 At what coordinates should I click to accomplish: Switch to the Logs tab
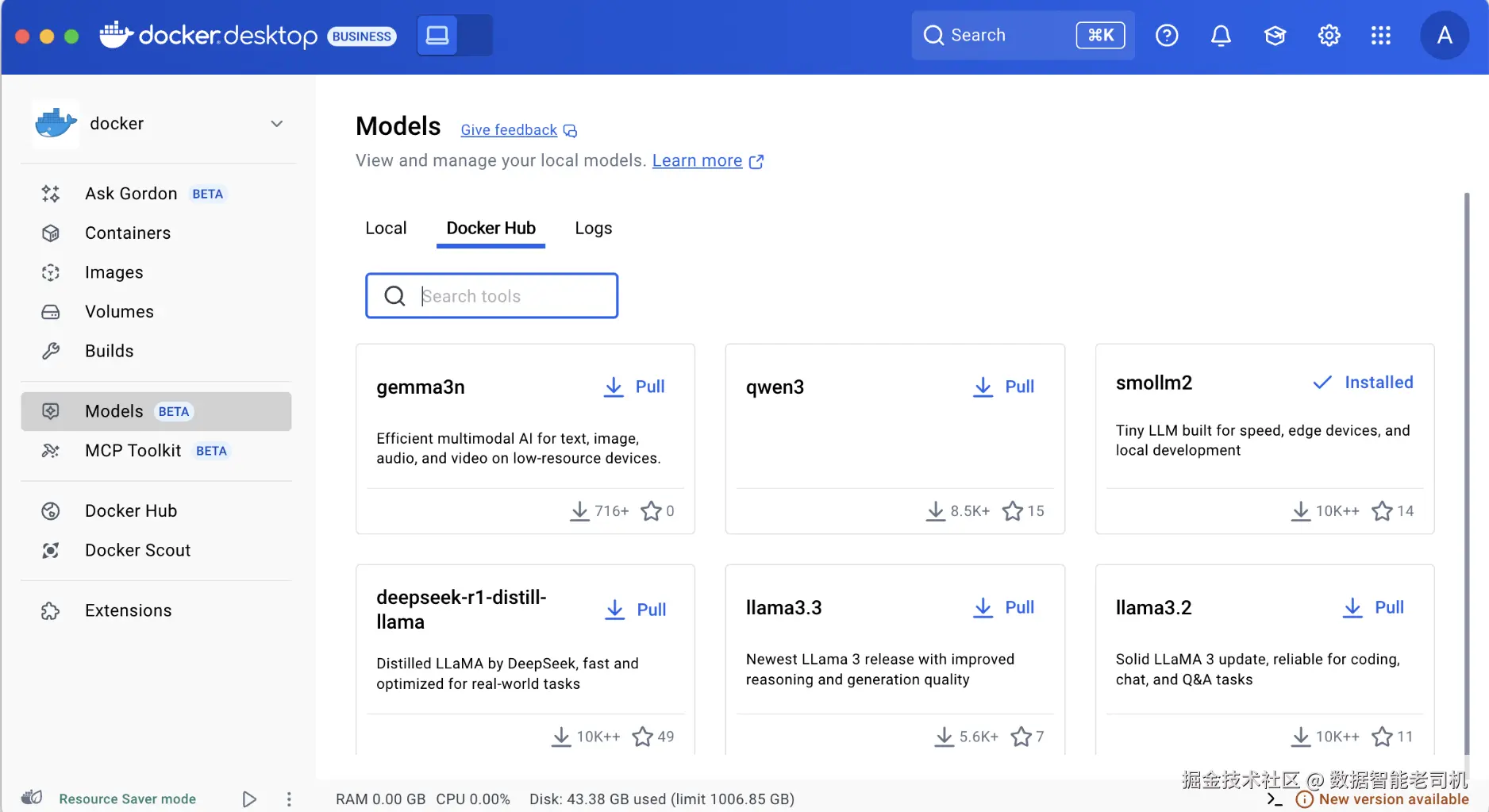tap(594, 229)
